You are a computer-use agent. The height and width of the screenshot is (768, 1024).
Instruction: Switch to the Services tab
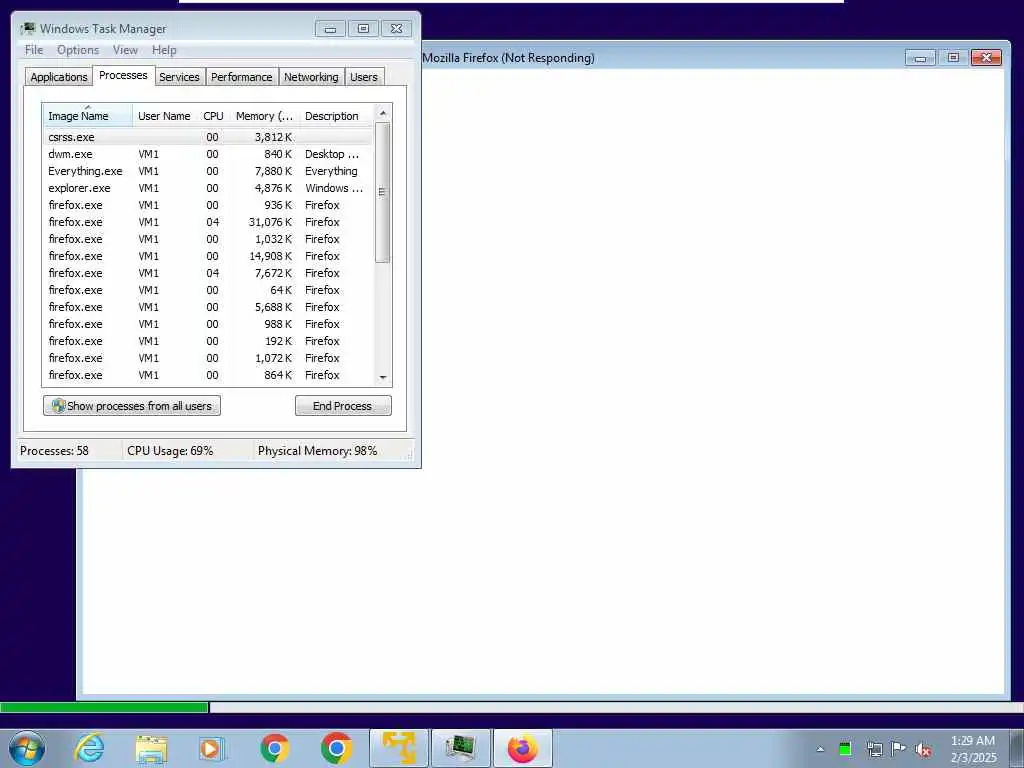pyautogui.click(x=180, y=76)
